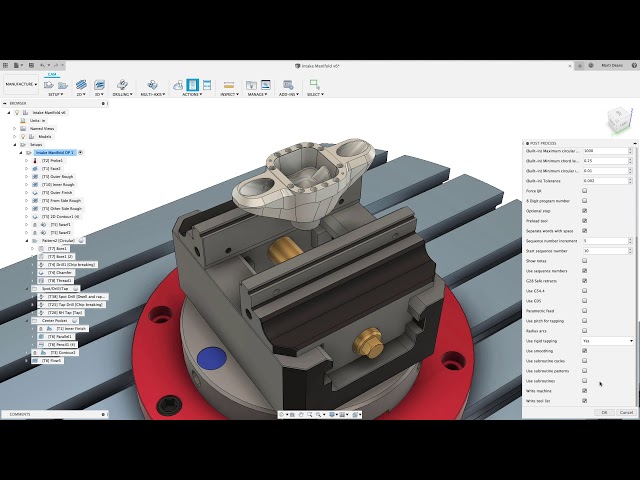Viewport: 640px width, 480px height.
Task: Enable the Show notes checkbox
Action: 584,260
